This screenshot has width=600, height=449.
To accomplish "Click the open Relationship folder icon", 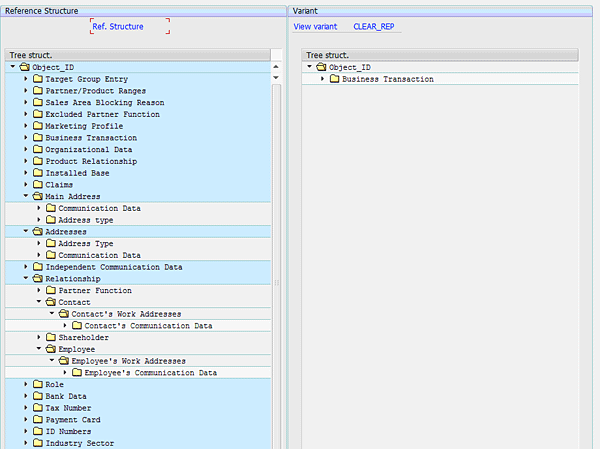I will pos(38,279).
